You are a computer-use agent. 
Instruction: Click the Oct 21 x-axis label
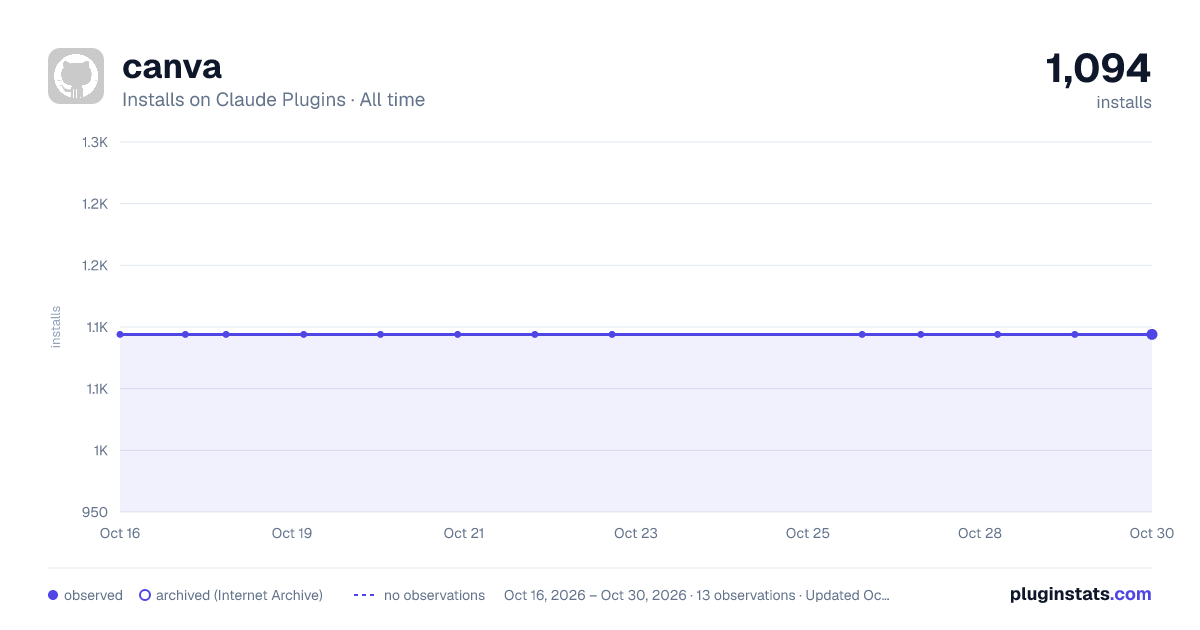pyautogui.click(x=464, y=533)
